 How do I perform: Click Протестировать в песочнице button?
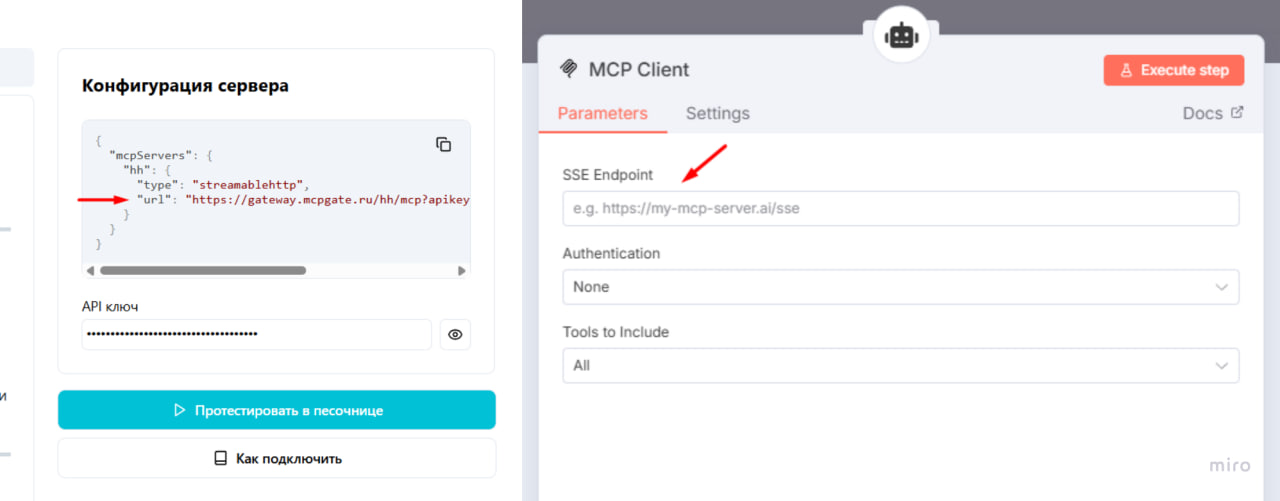coord(277,410)
